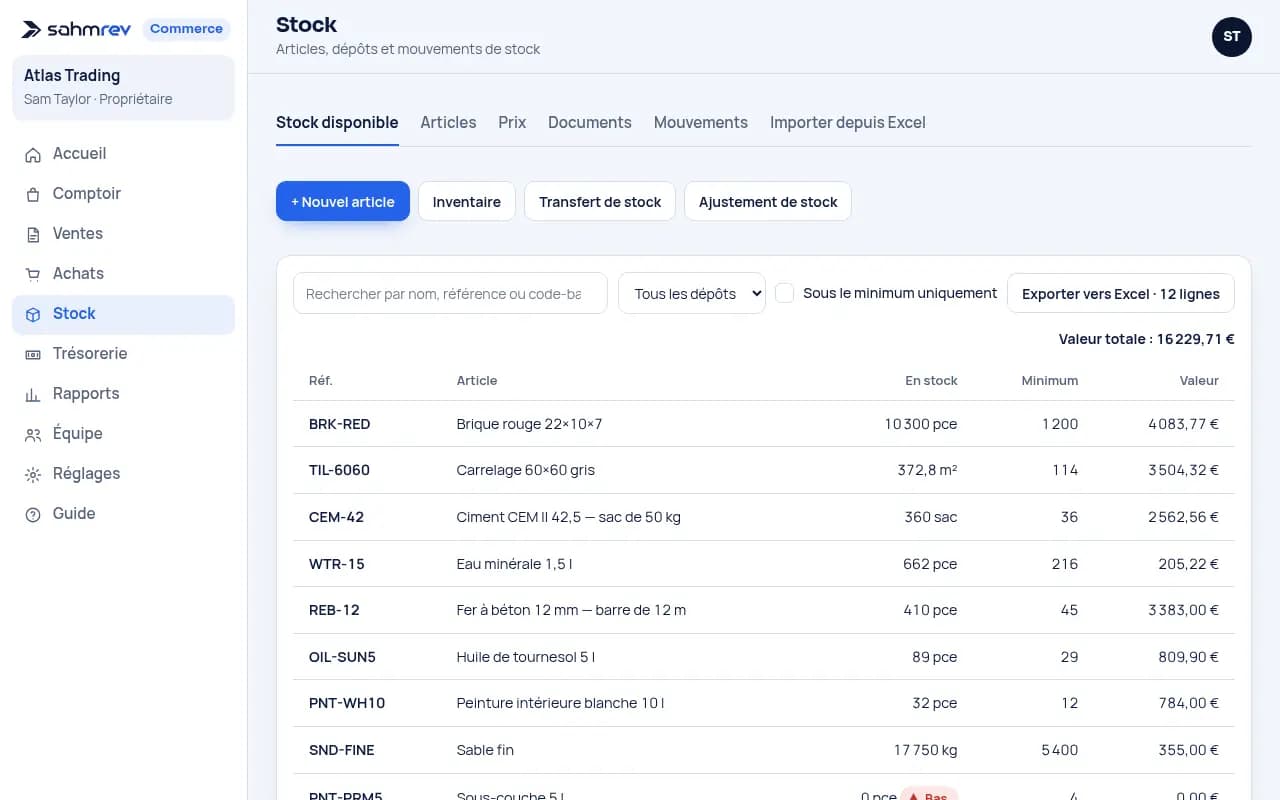The width and height of the screenshot is (1280, 800).
Task: Select the Équipe people icon
Action: [x=33, y=434]
